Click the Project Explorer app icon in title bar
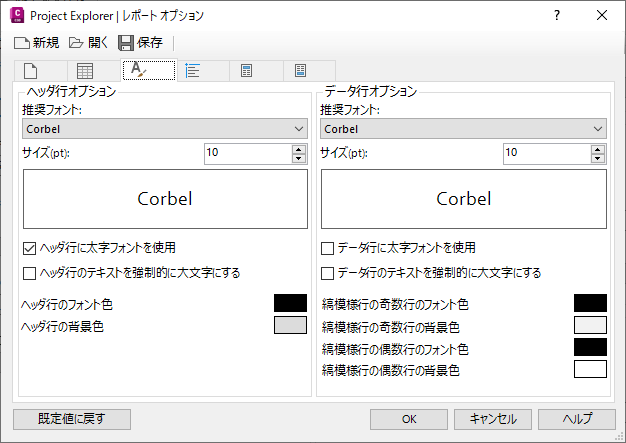The height and width of the screenshot is (443, 626). coord(14,15)
